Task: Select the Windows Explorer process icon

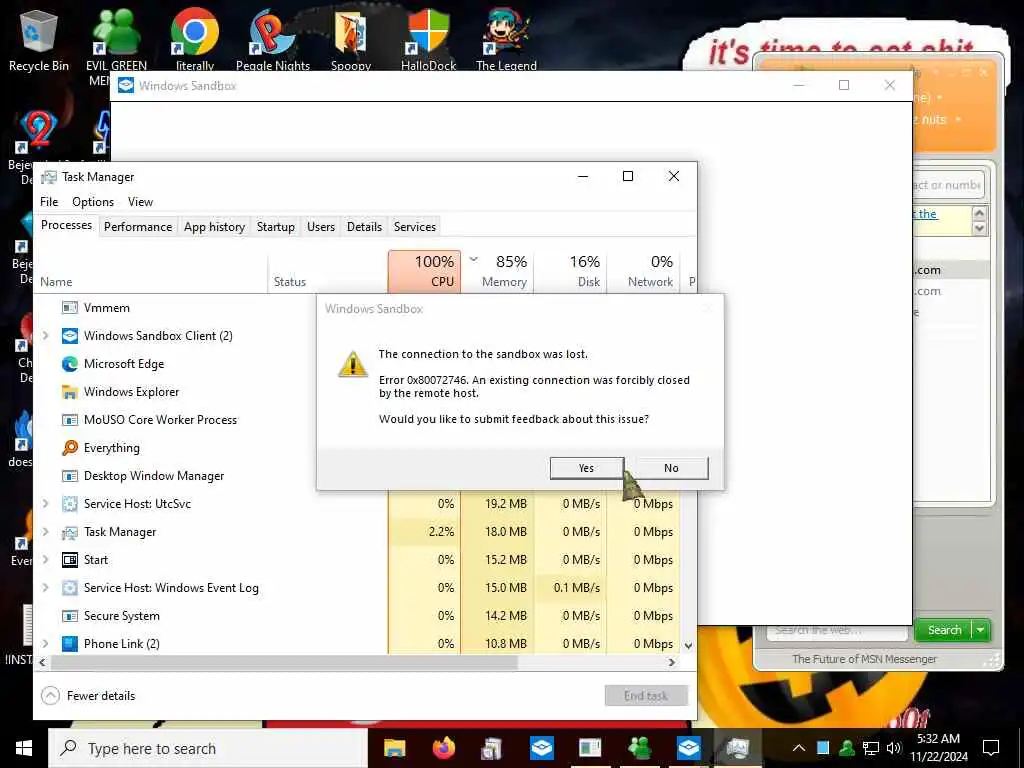Action: tap(70, 392)
